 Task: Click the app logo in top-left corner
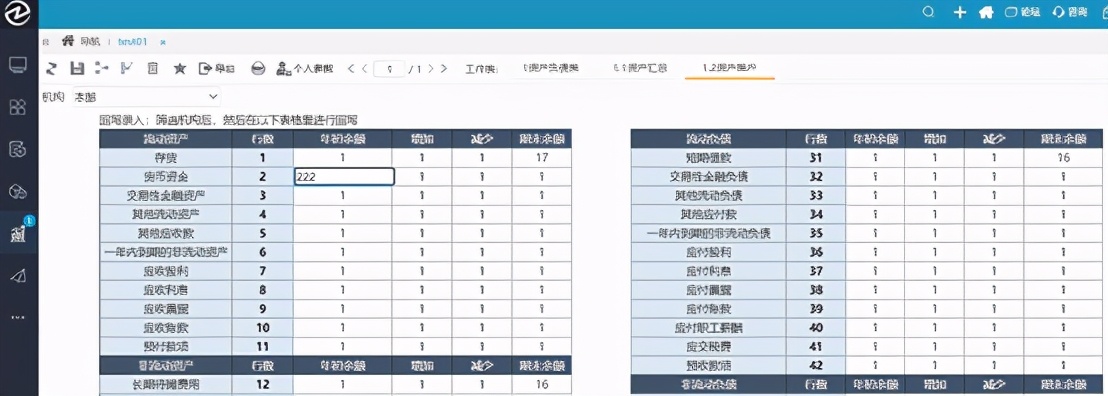pyautogui.click(x=18, y=14)
